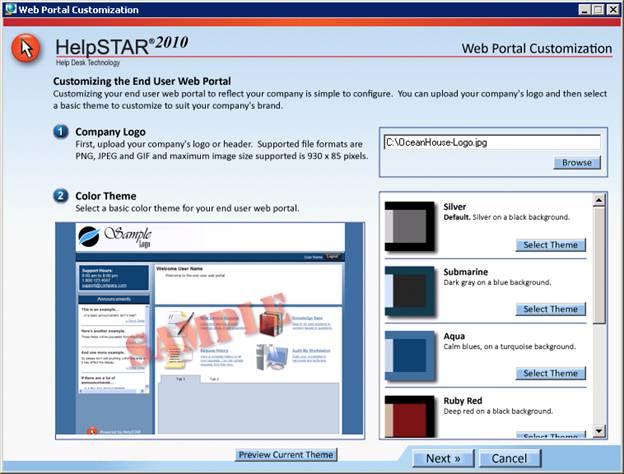Click the Cancel button
Image resolution: width=624 pixels, height=474 pixels.
pyautogui.click(x=510, y=458)
